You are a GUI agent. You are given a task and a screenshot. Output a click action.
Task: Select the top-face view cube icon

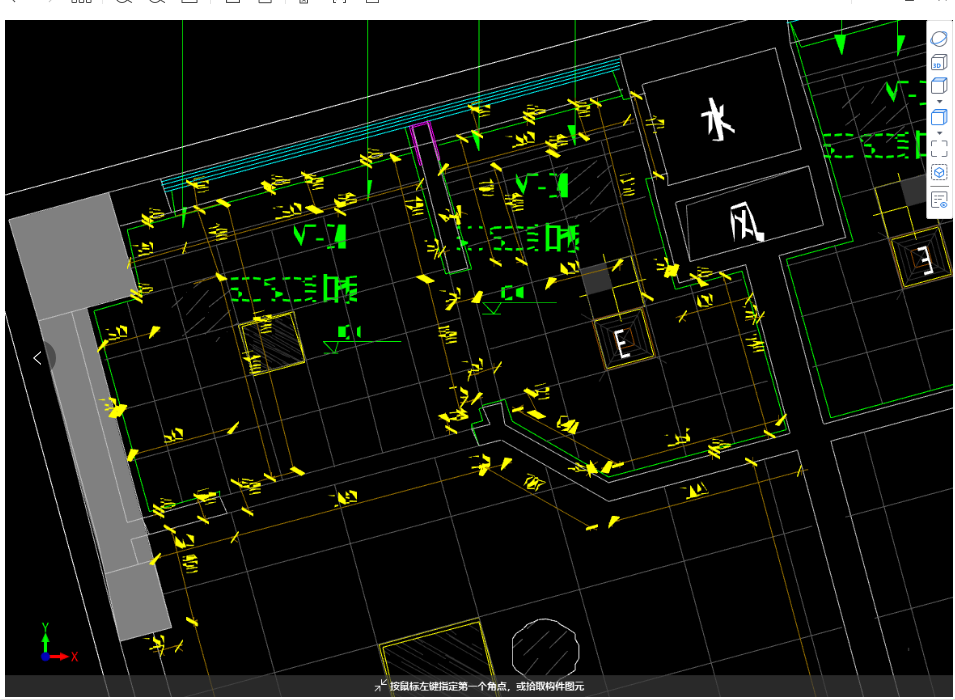(x=939, y=86)
